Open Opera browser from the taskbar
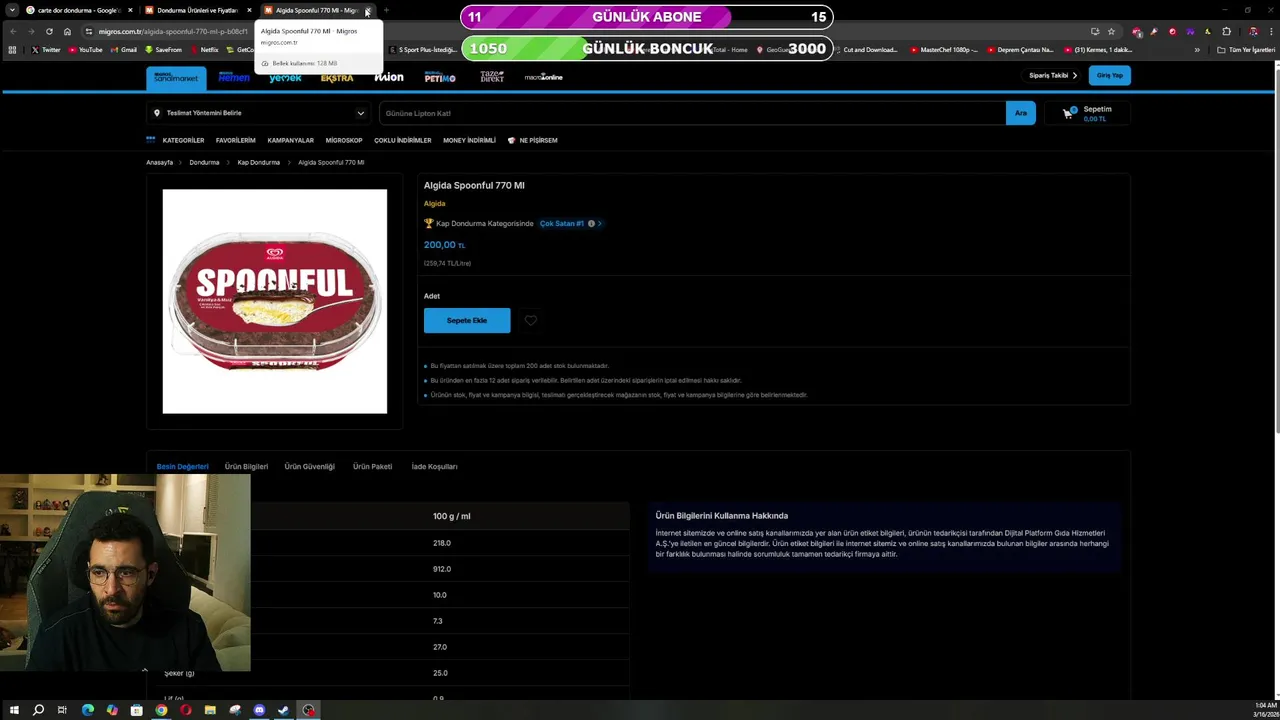The width and height of the screenshot is (1280, 720). pyautogui.click(x=185, y=710)
